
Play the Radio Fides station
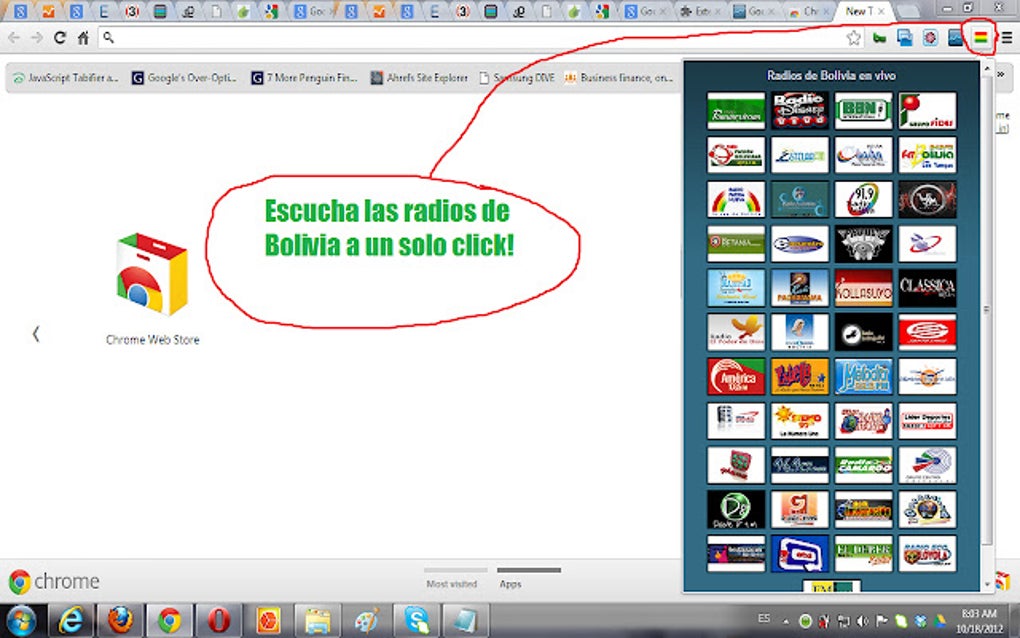click(927, 110)
